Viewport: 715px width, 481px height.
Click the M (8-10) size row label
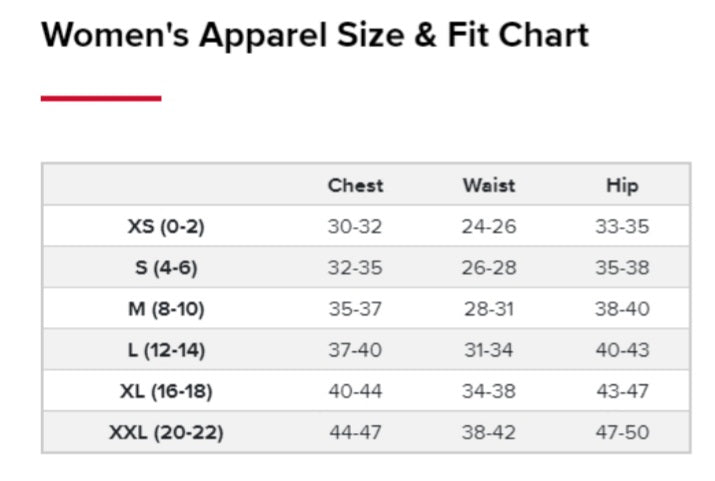[x=166, y=309]
